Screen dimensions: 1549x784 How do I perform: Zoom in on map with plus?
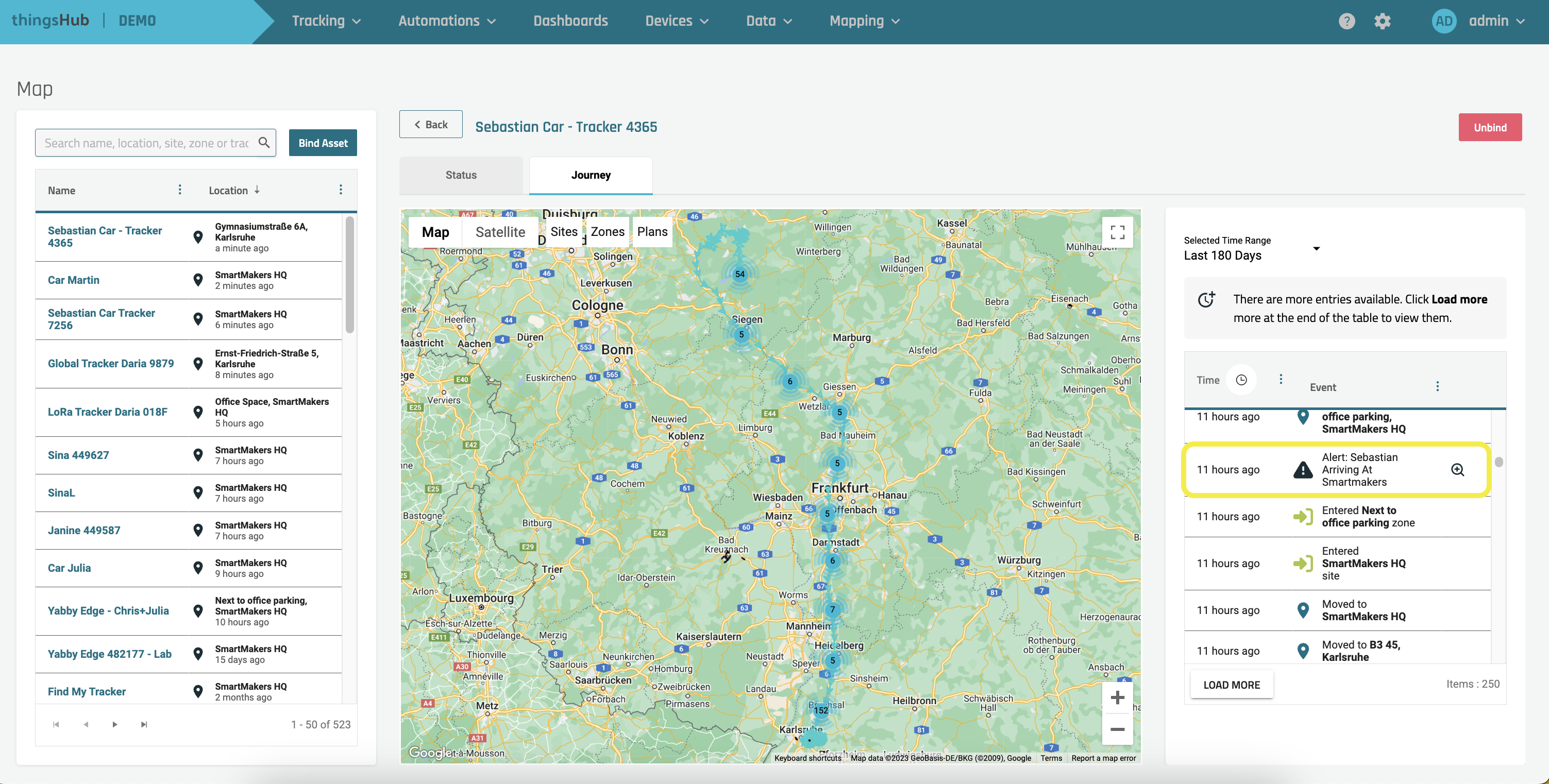[x=1117, y=697]
